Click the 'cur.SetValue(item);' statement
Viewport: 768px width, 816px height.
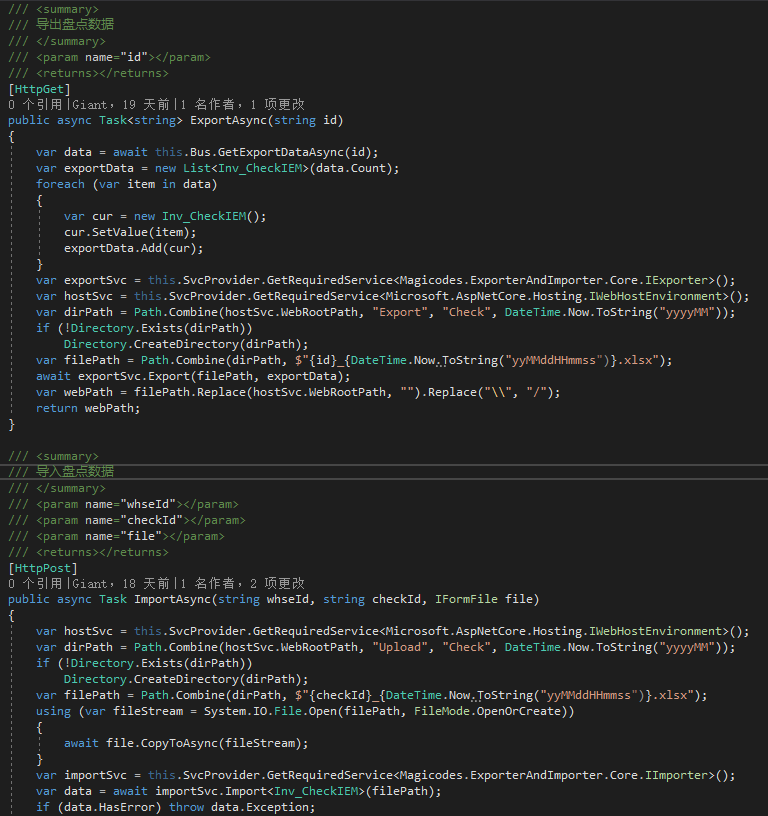coord(130,232)
